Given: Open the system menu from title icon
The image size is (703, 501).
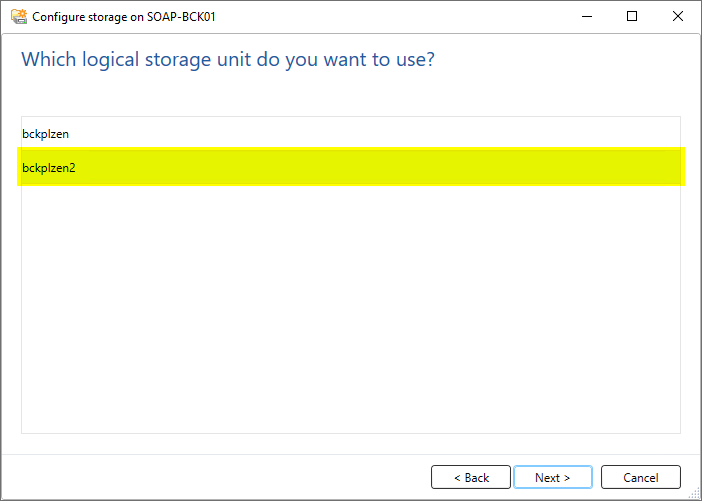Looking at the screenshot, I should 19,17.
